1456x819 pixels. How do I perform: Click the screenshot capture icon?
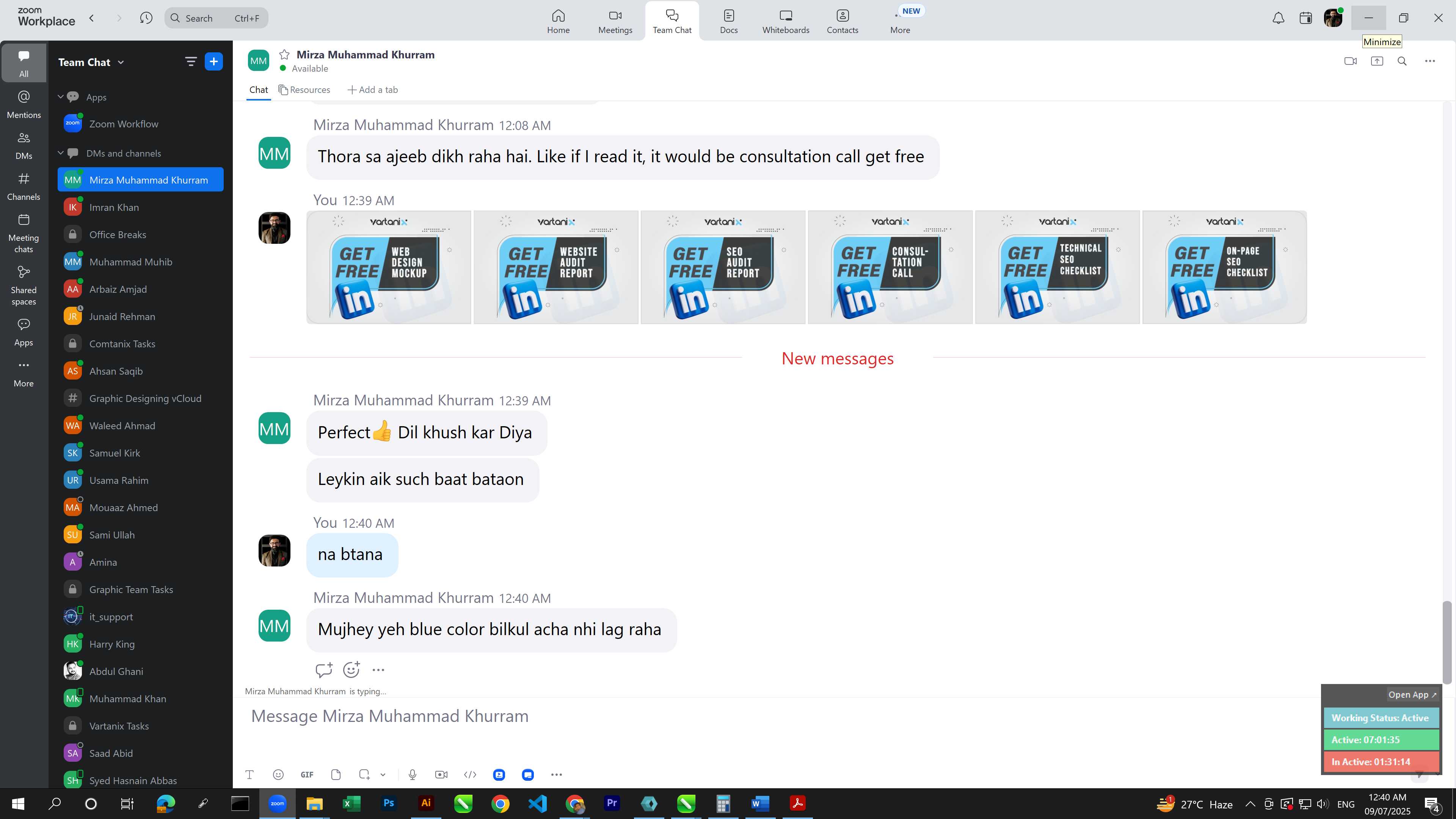[x=364, y=774]
